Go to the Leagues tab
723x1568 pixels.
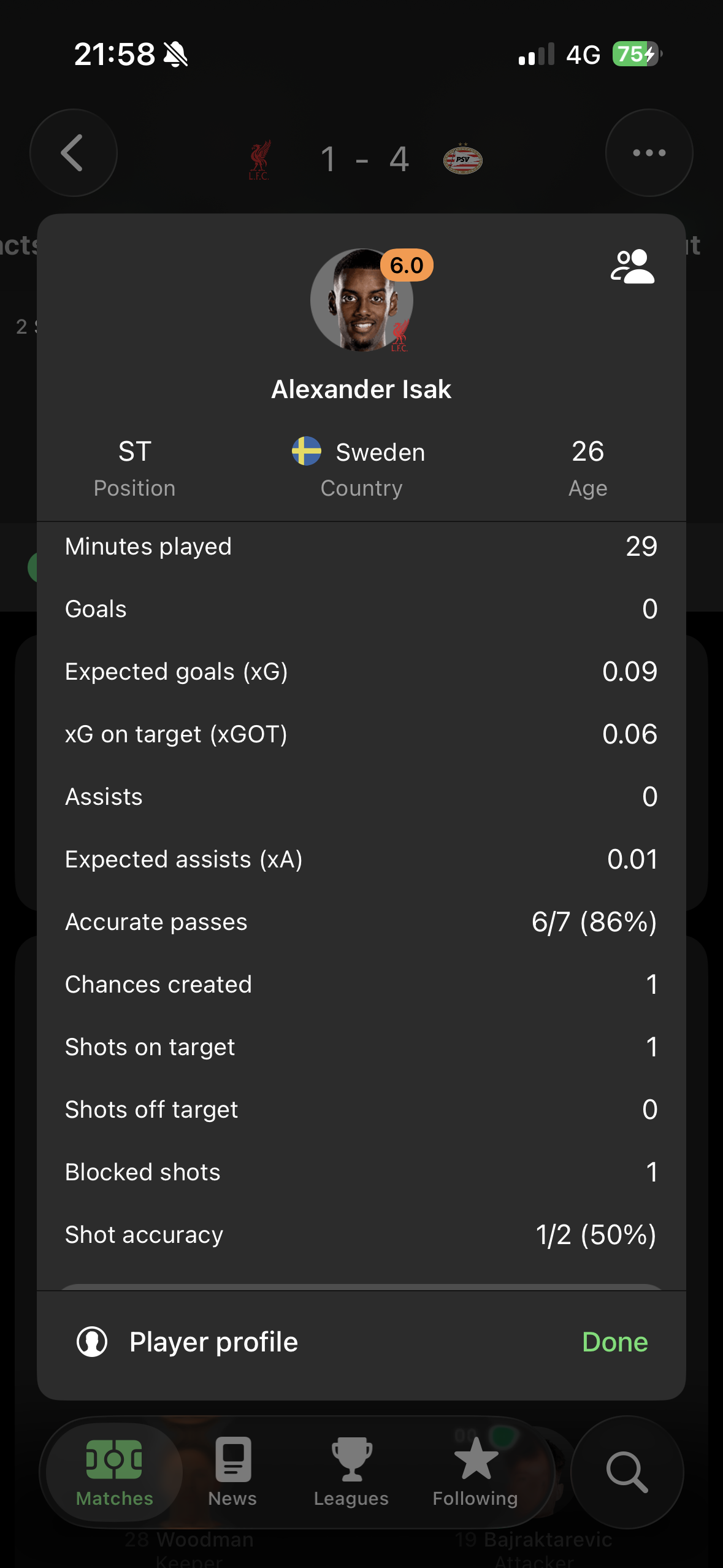coord(351,1471)
